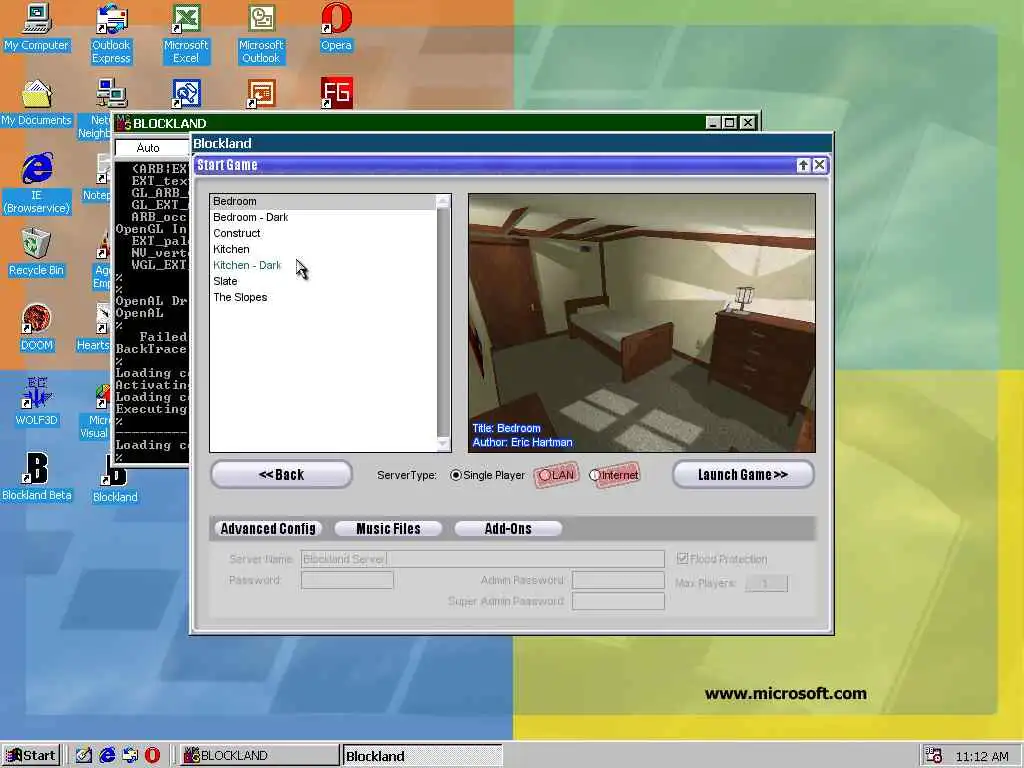The image size is (1024, 768).
Task: Click the Admin Password field
Action: (618, 580)
